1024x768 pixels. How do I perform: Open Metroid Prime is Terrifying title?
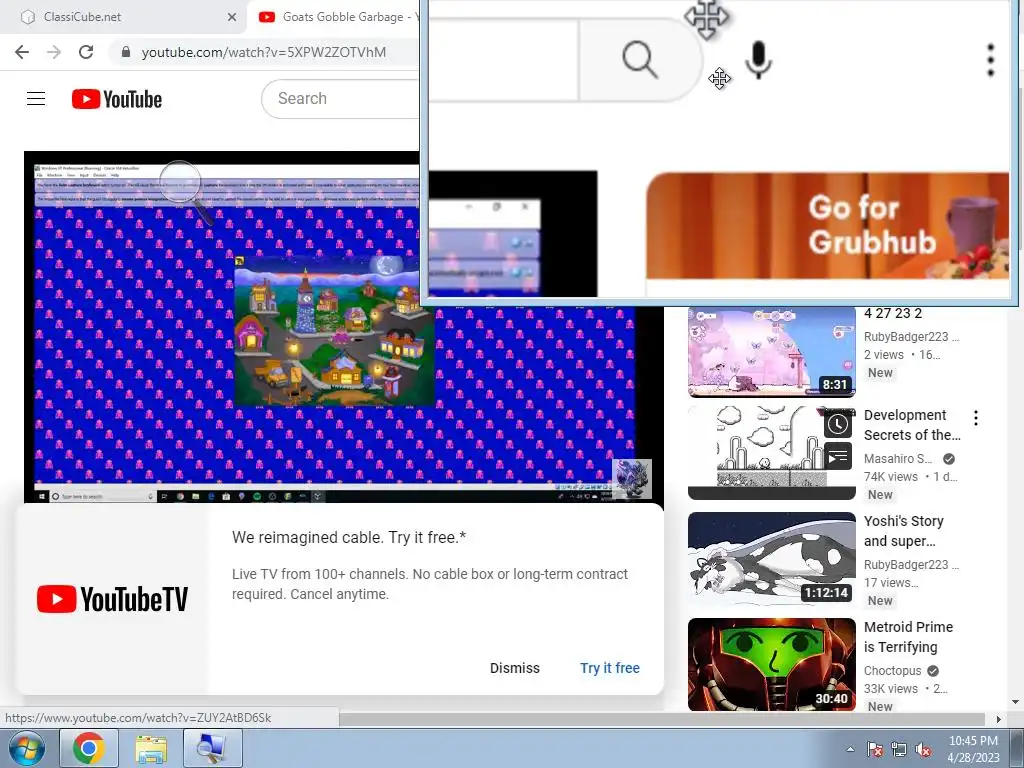click(908, 637)
